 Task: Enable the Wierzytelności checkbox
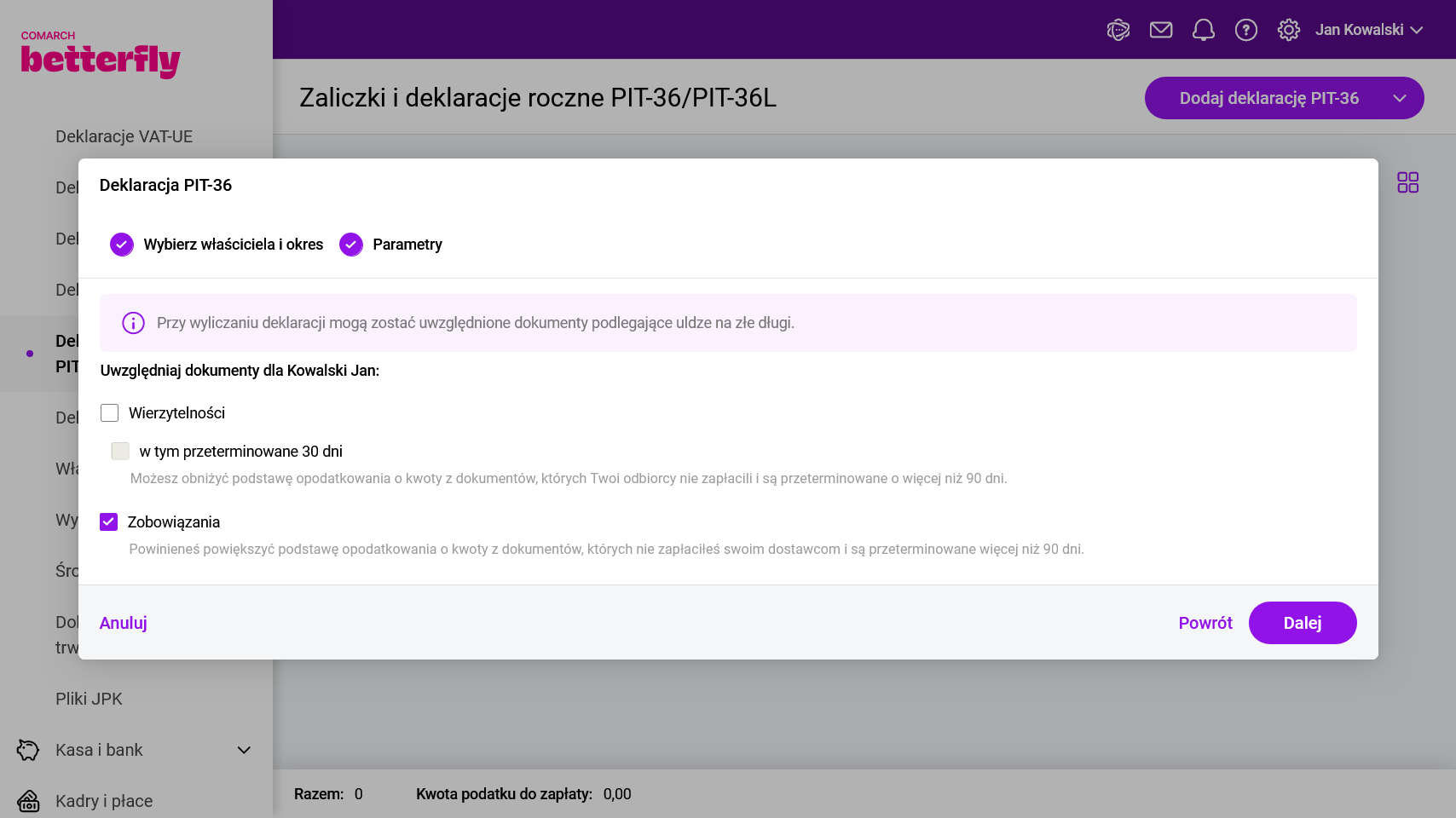(x=109, y=413)
